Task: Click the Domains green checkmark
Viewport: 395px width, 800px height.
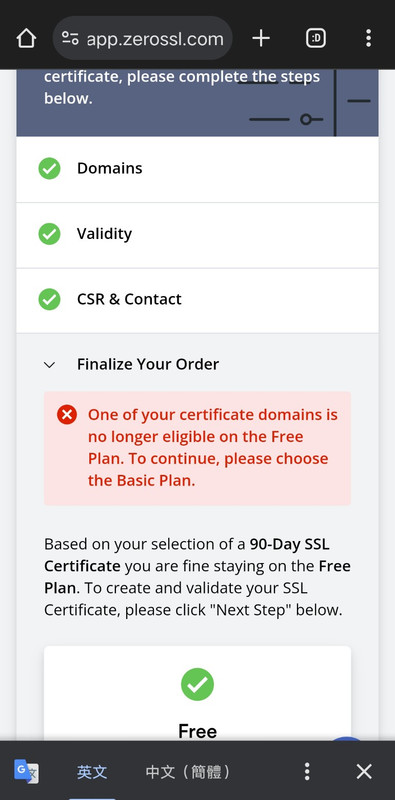Action: click(x=50, y=168)
